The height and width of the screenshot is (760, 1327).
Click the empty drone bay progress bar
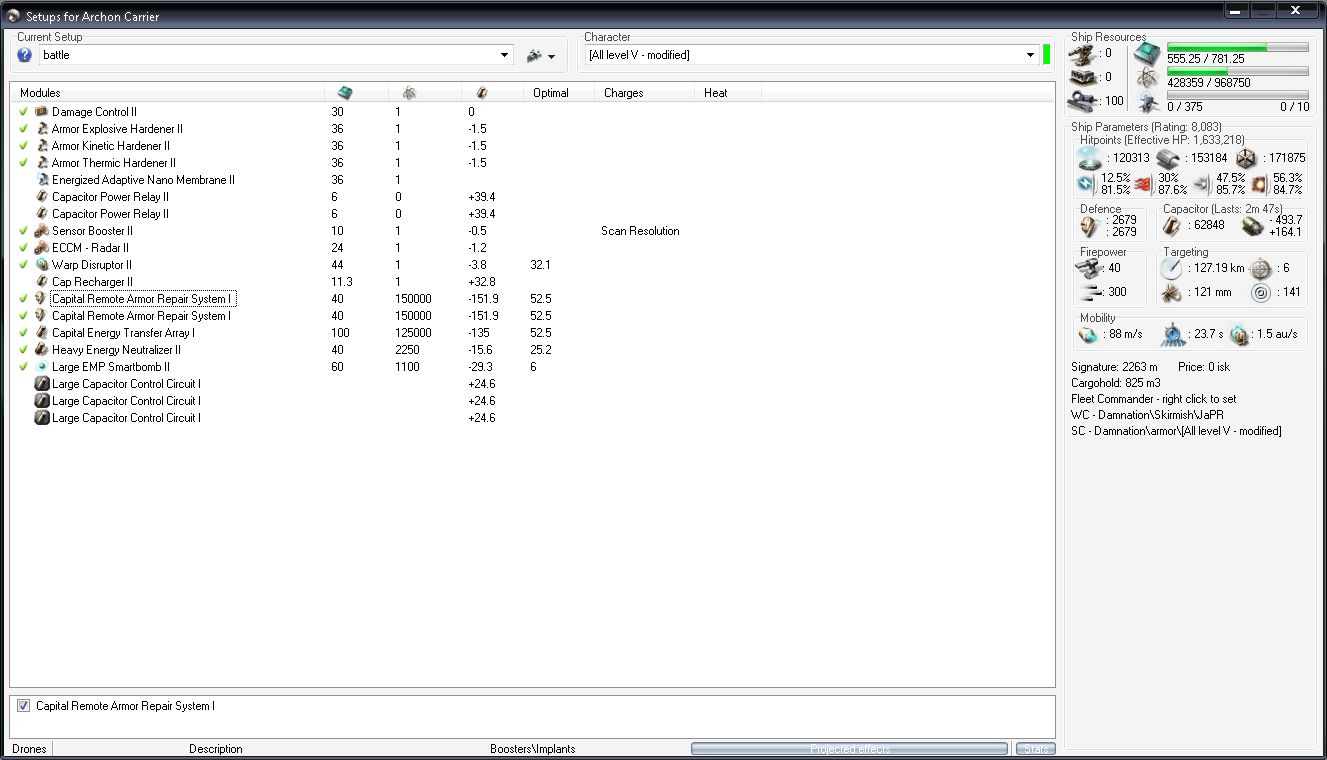tap(1237, 95)
